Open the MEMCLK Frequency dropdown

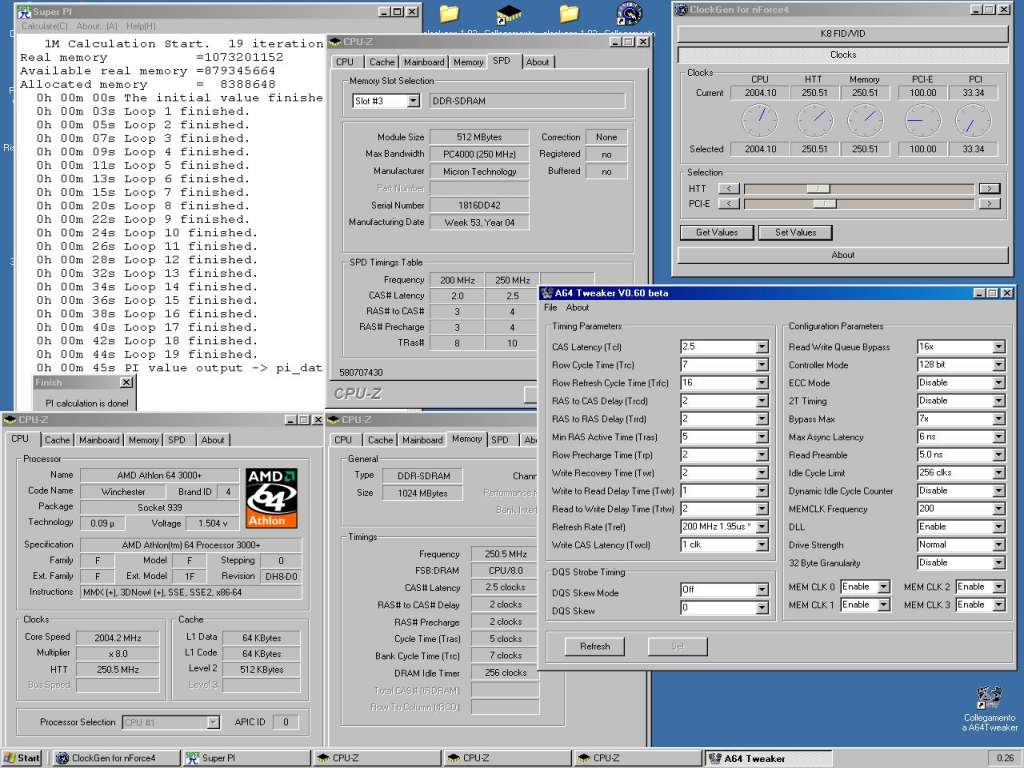[999, 509]
